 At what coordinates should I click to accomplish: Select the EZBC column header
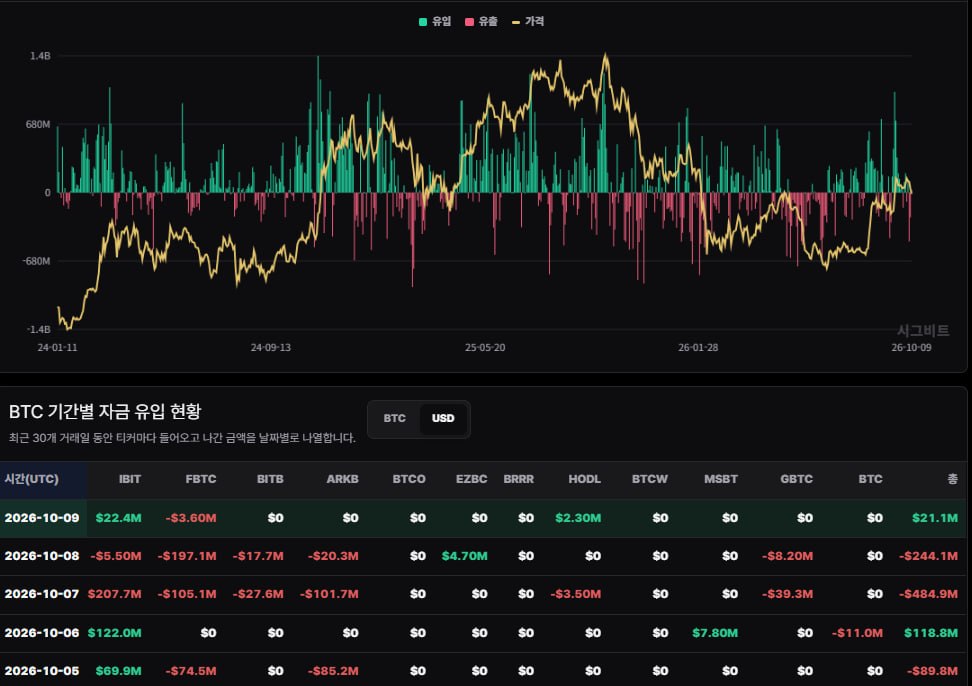pos(471,479)
